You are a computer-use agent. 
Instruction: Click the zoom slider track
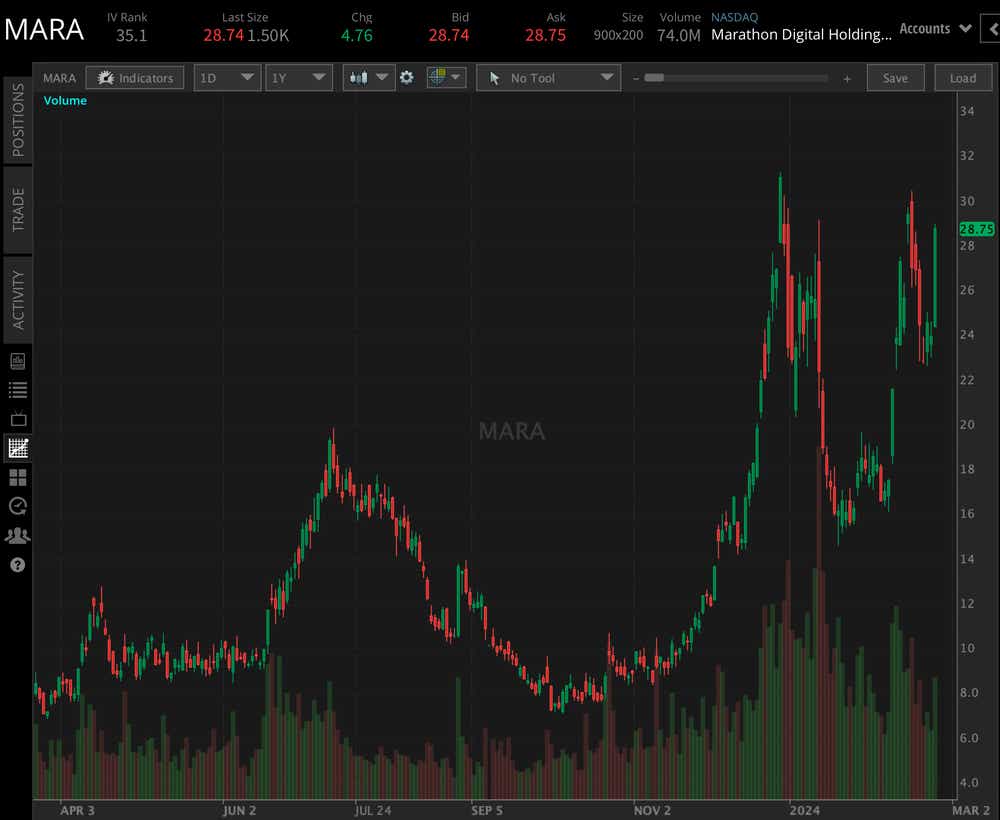tap(736, 78)
